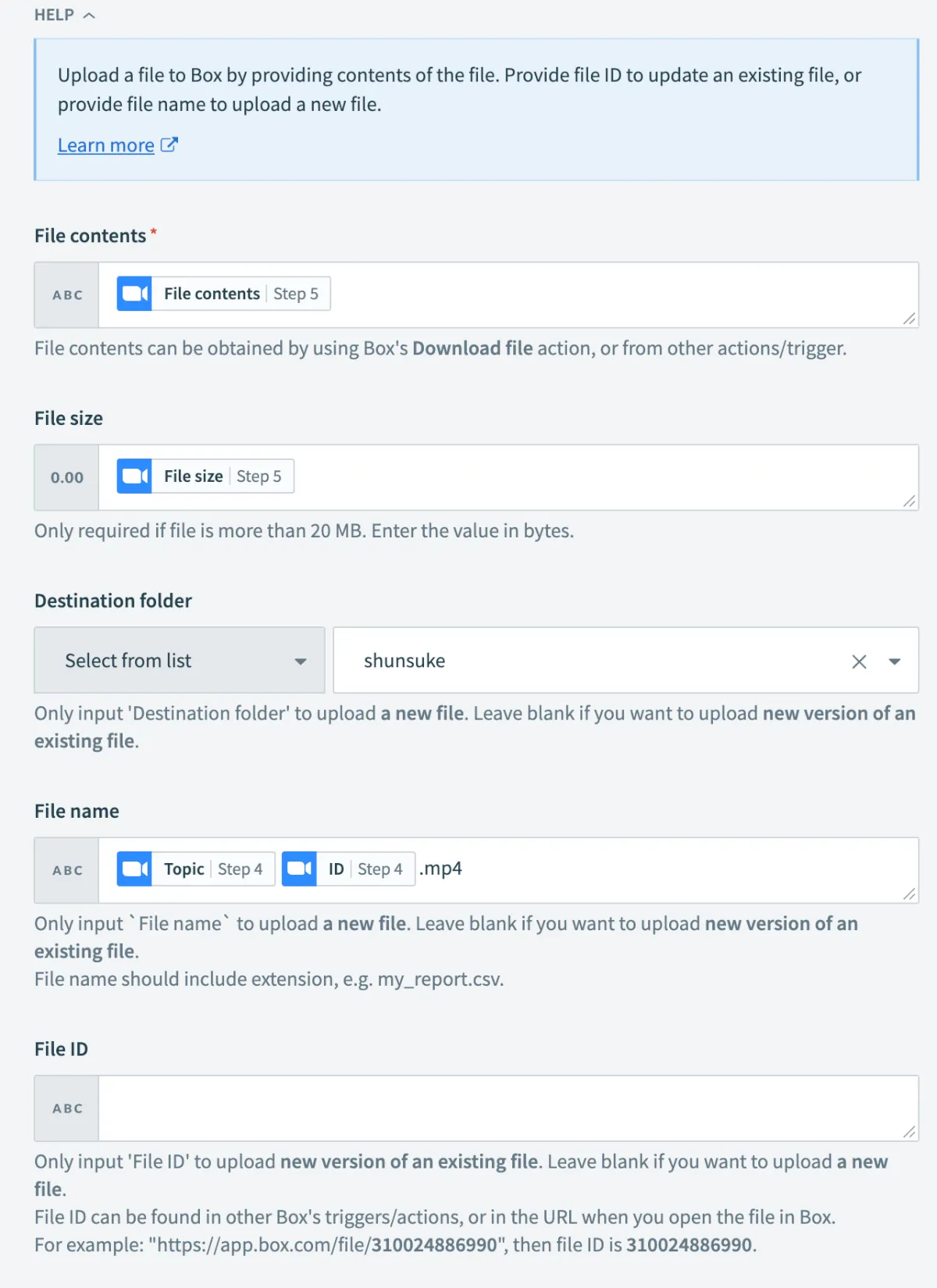The width and height of the screenshot is (937, 1288).
Task: Click the File size input field
Action: click(x=593, y=478)
